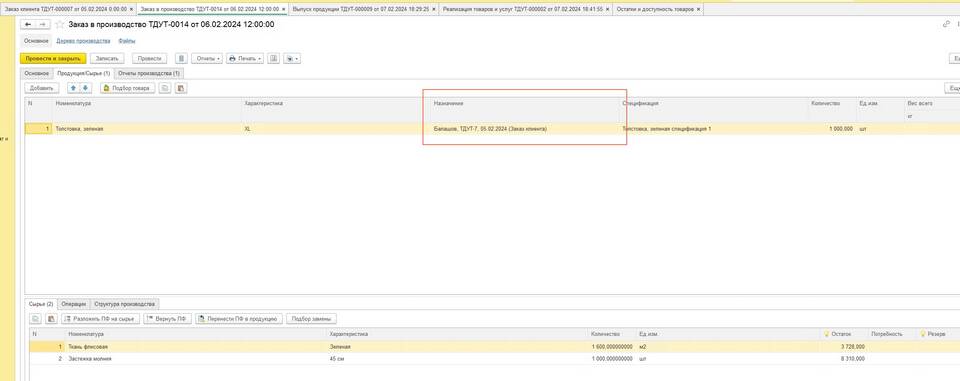Viewport: 960px width, 381px height.
Task: Click Перенести ПФ в продукцию button
Action: tap(239, 319)
